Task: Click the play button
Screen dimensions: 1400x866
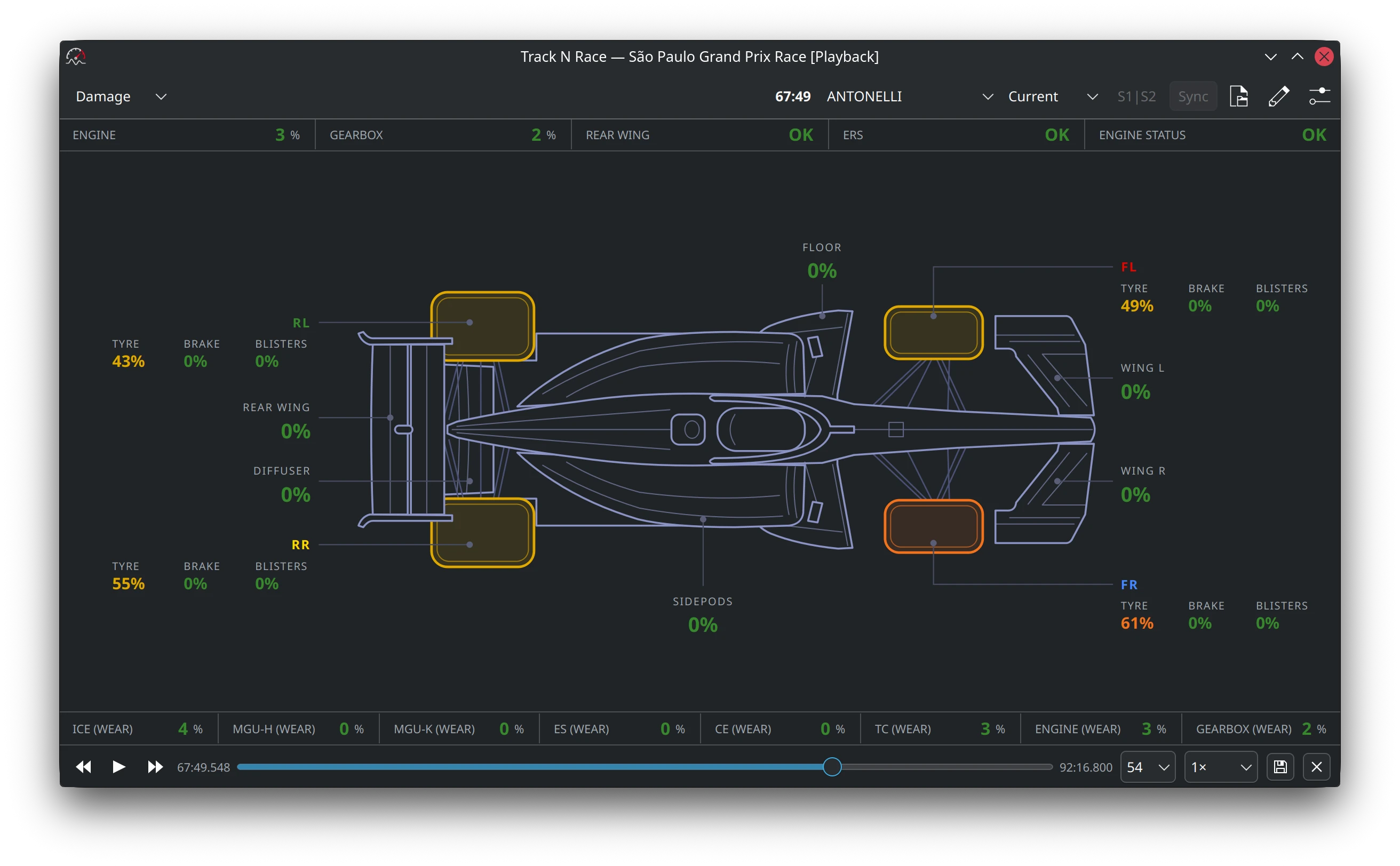Action: point(118,767)
